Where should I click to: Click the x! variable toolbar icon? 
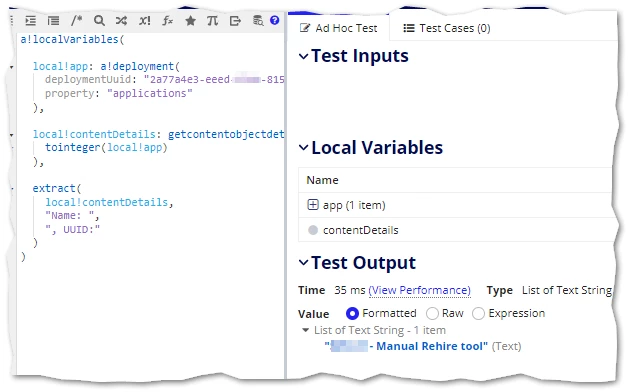(x=145, y=20)
